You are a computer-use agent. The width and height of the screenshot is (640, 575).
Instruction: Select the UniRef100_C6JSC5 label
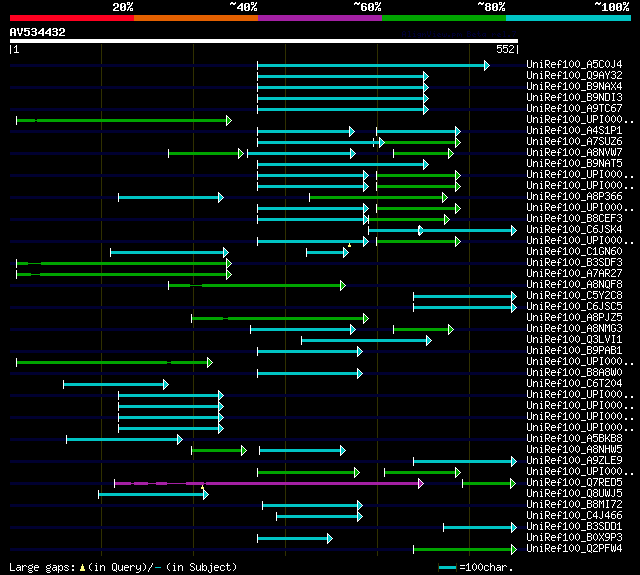point(574,307)
